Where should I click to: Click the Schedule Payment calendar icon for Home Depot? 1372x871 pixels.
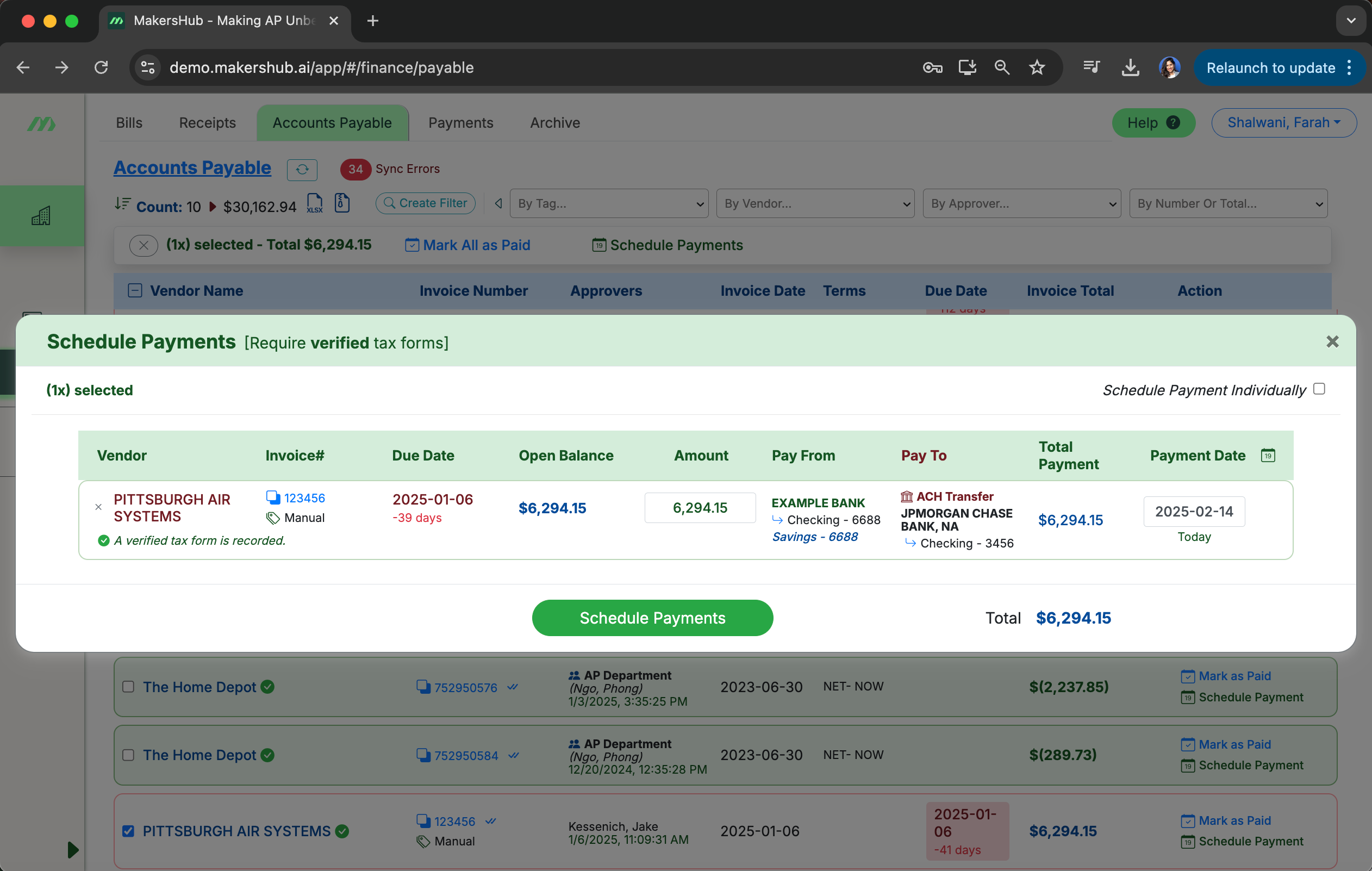click(1188, 697)
